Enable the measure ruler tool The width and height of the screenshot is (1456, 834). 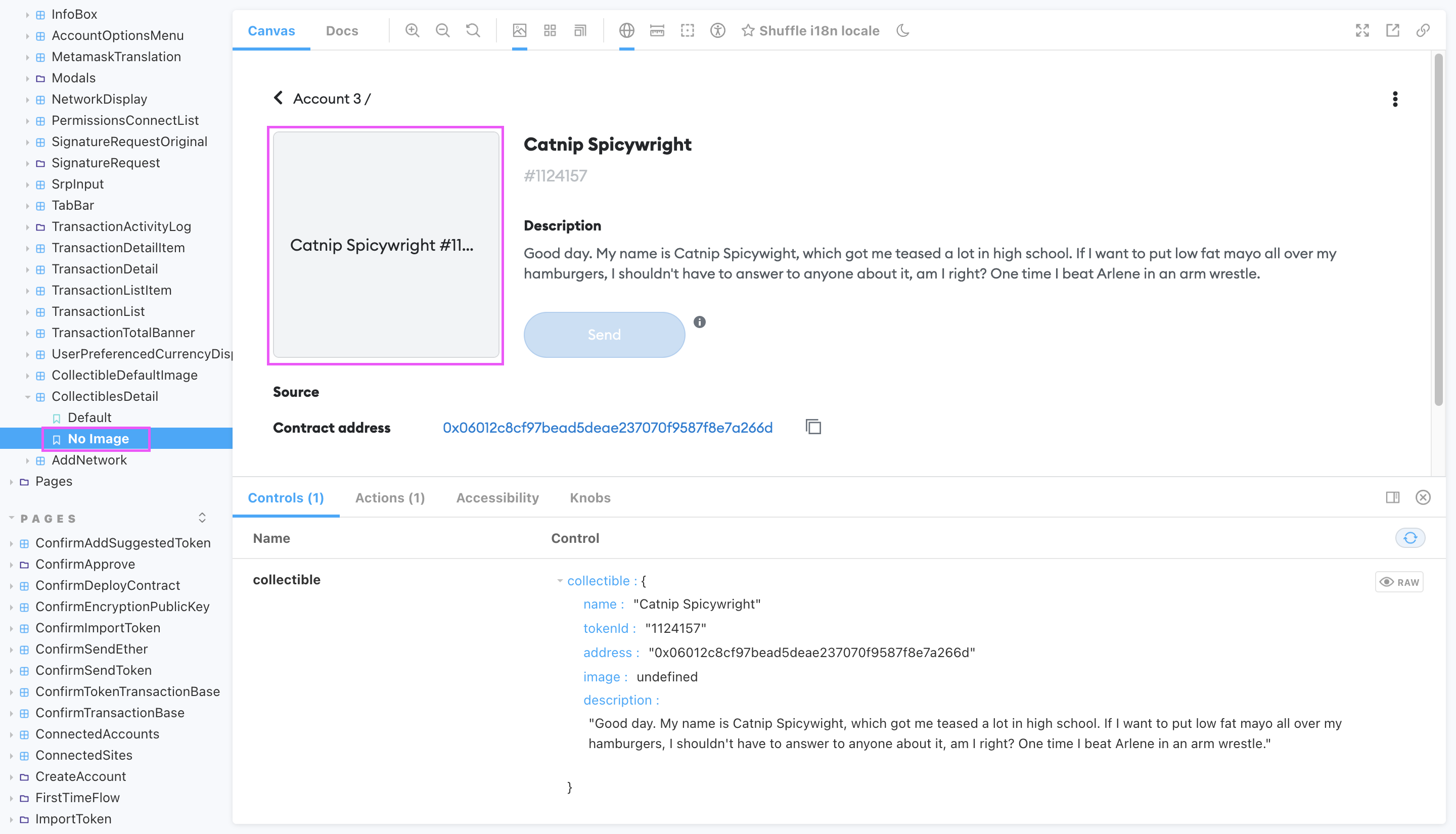(657, 30)
